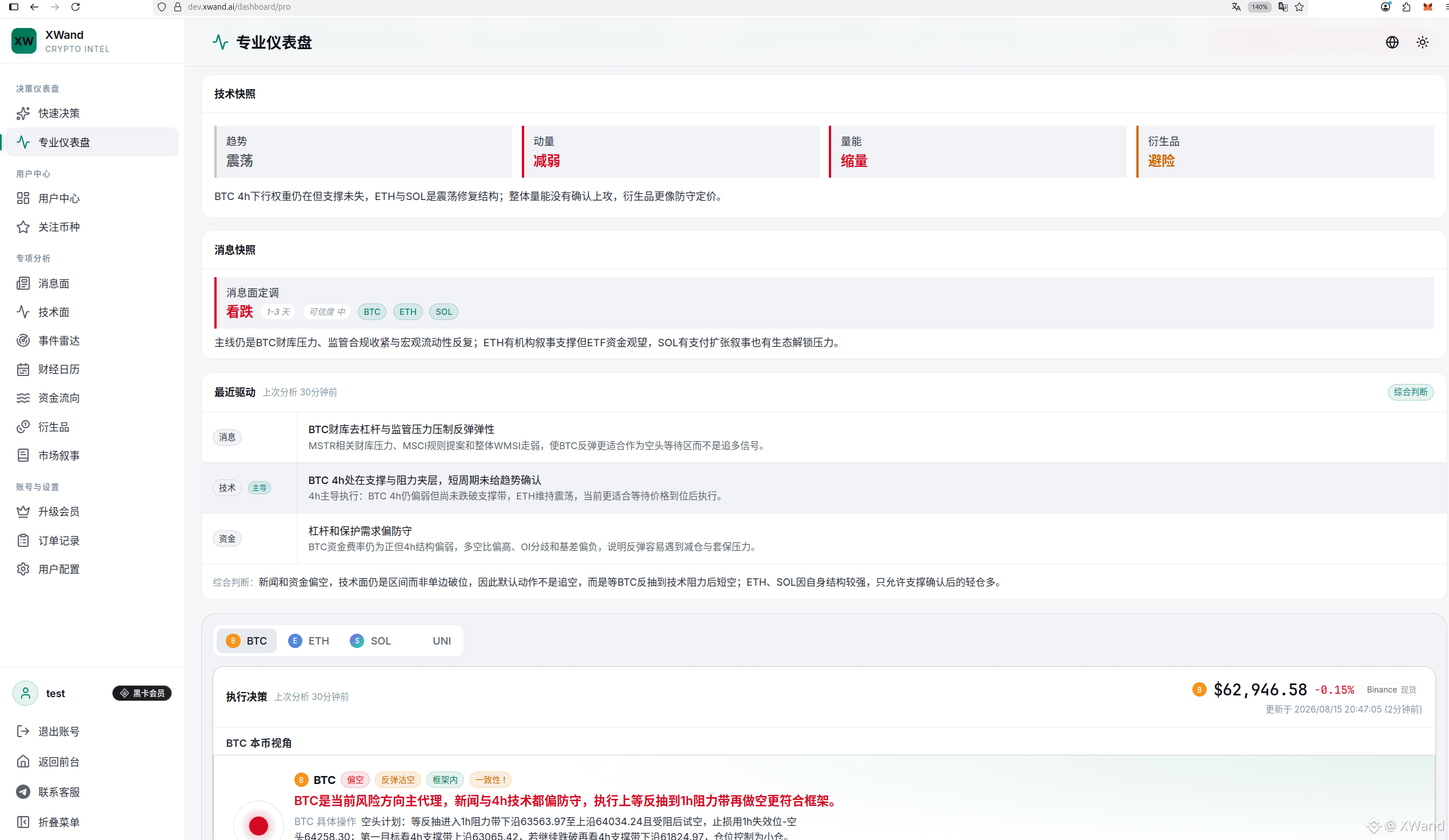The height and width of the screenshot is (840, 1449).
Task: Click the red BTC signal indicator circle
Action: 258,826
